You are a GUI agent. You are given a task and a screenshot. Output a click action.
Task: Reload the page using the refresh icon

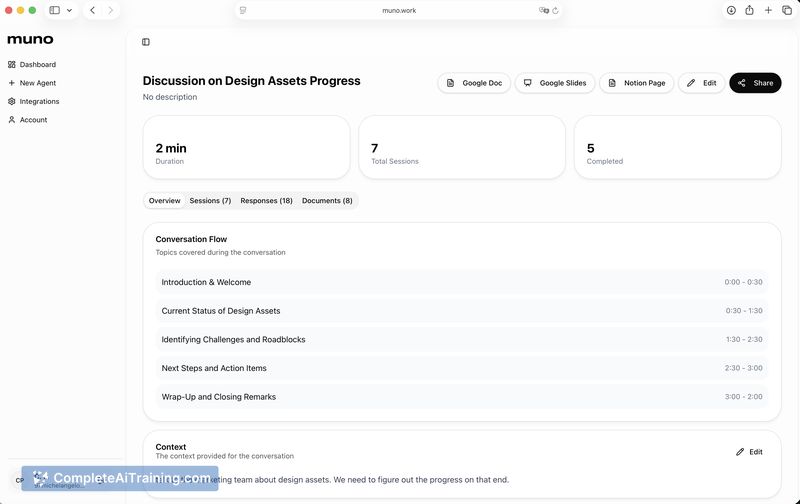click(556, 10)
